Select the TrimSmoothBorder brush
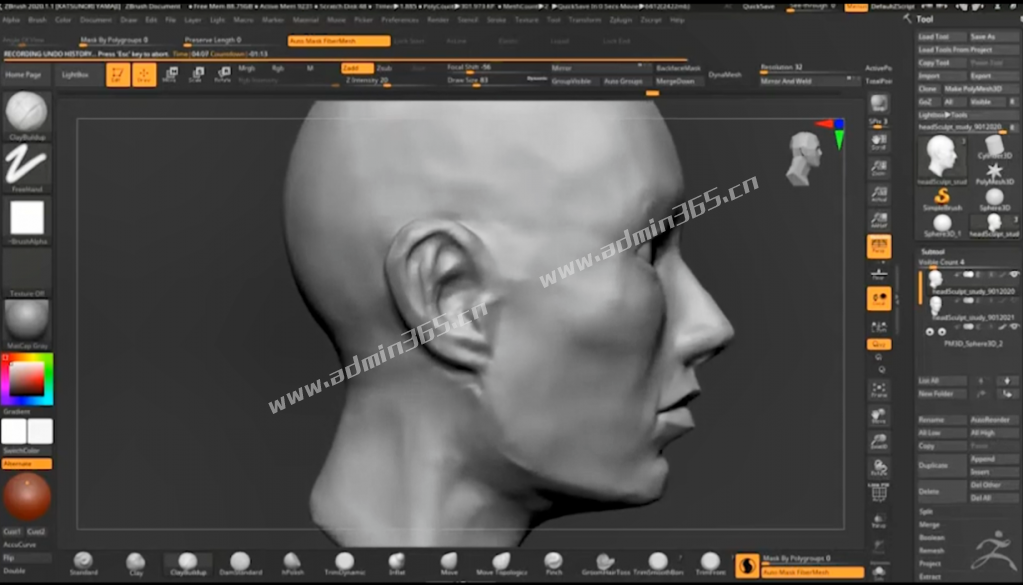Viewport: 1023px width, 585px height. coord(658,563)
